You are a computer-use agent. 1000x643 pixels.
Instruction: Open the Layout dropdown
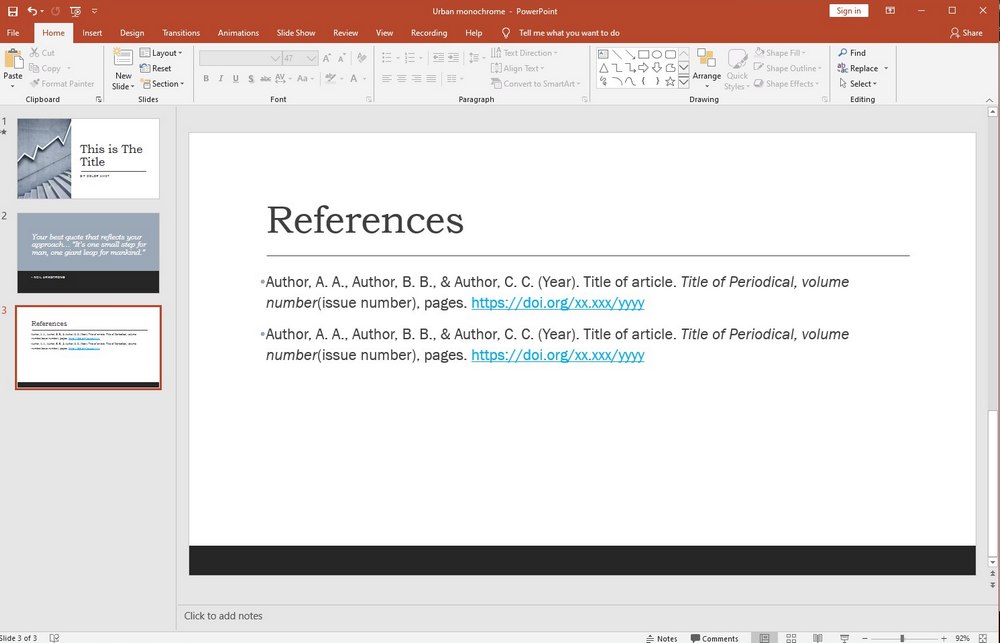[x=163, y=53]
